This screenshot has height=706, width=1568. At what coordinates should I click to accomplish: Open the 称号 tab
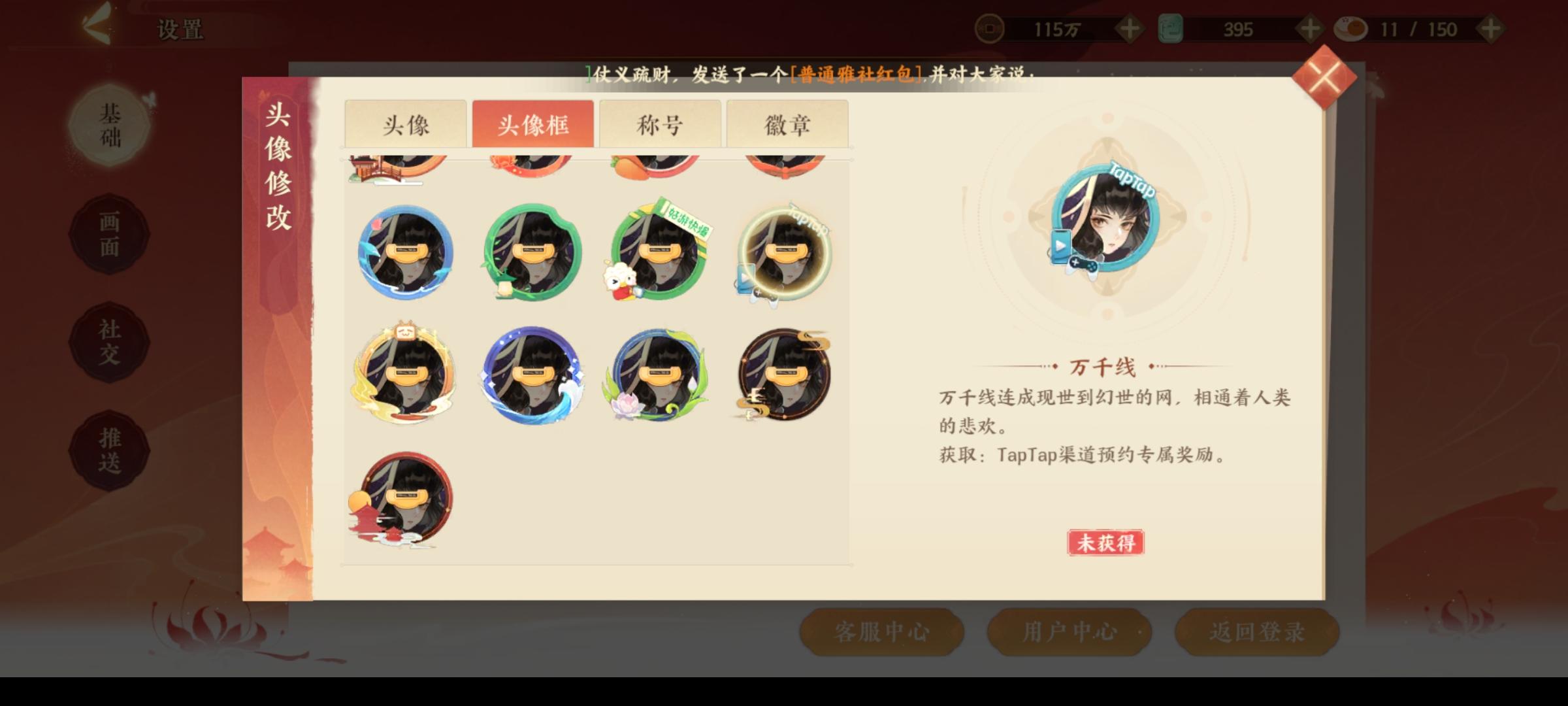coord(660,124)
